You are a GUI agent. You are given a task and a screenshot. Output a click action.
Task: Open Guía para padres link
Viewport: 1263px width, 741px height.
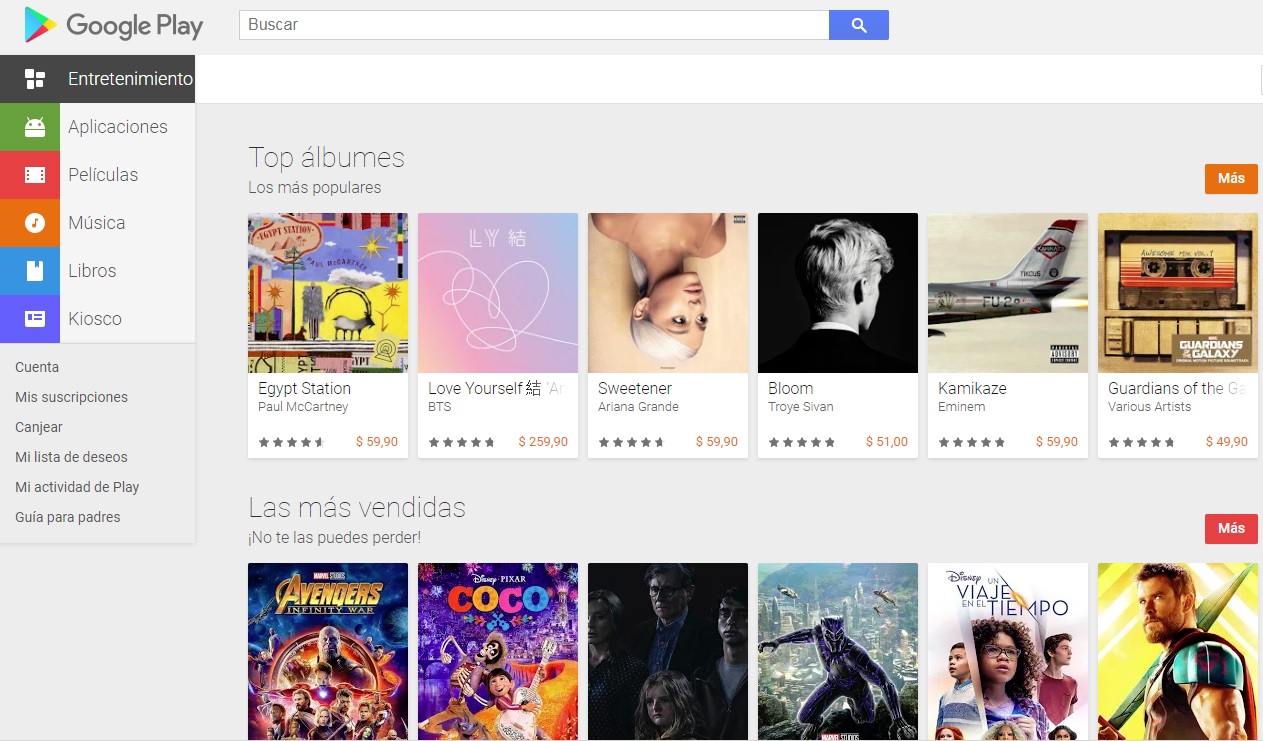[68, 517]
